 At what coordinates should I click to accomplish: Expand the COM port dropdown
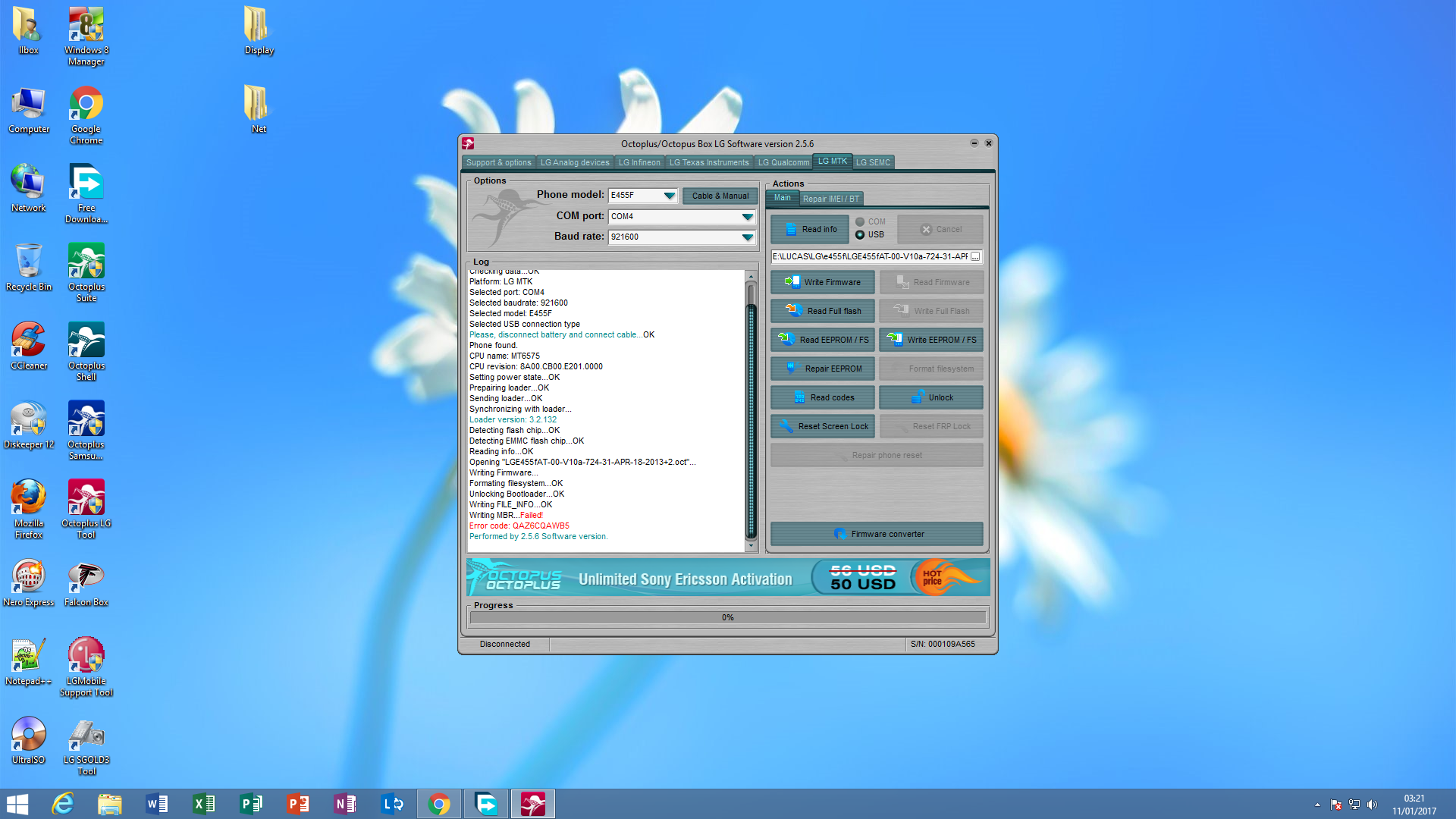[747, 217]
